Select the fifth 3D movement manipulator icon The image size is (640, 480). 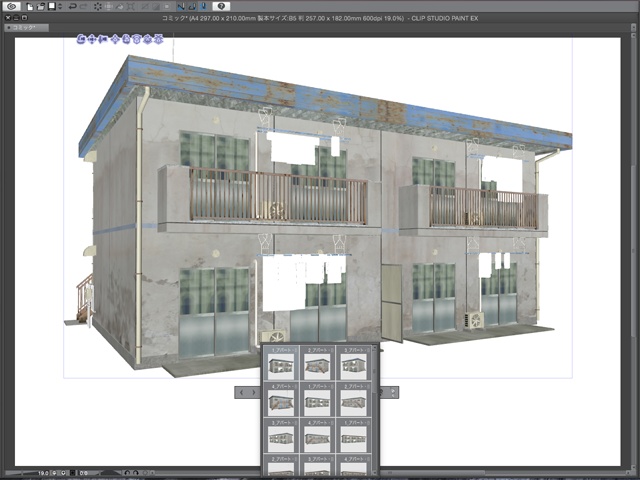click(126, 40)
